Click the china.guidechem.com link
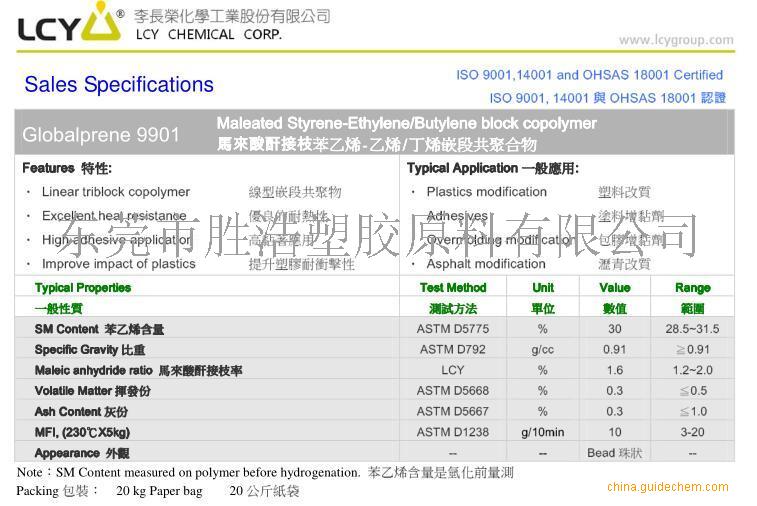Screen dimensions: 757x506 pyautogui.click(x=668, y=487)
